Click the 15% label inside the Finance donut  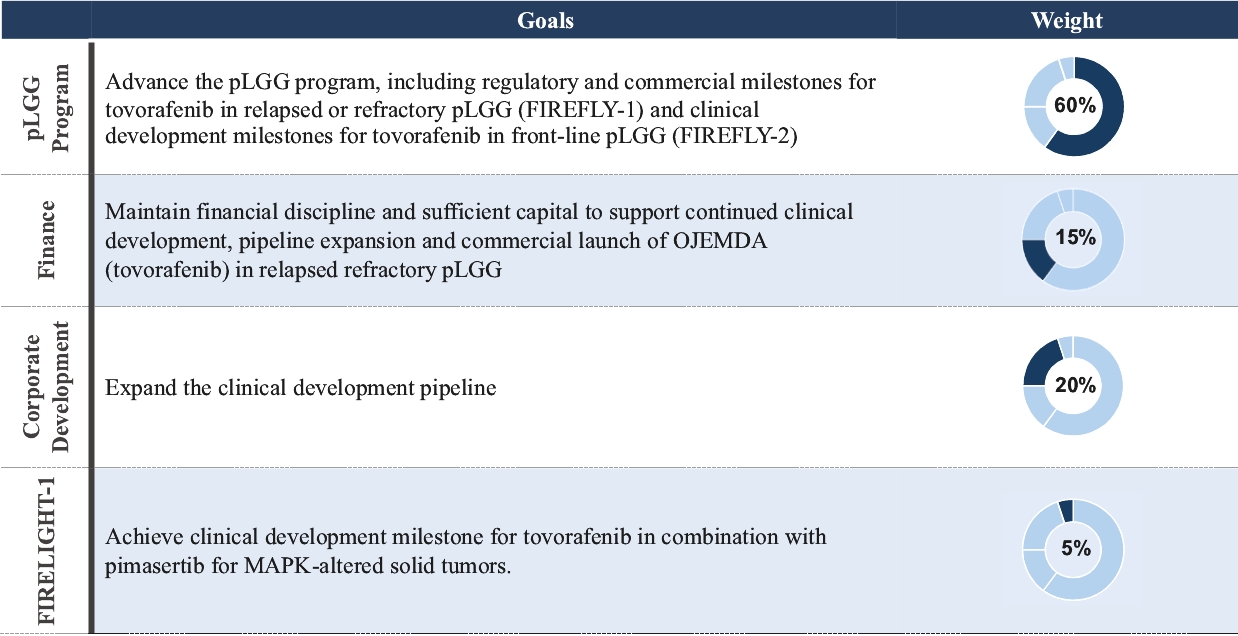pyautogui.click(x=1074, y=238)
